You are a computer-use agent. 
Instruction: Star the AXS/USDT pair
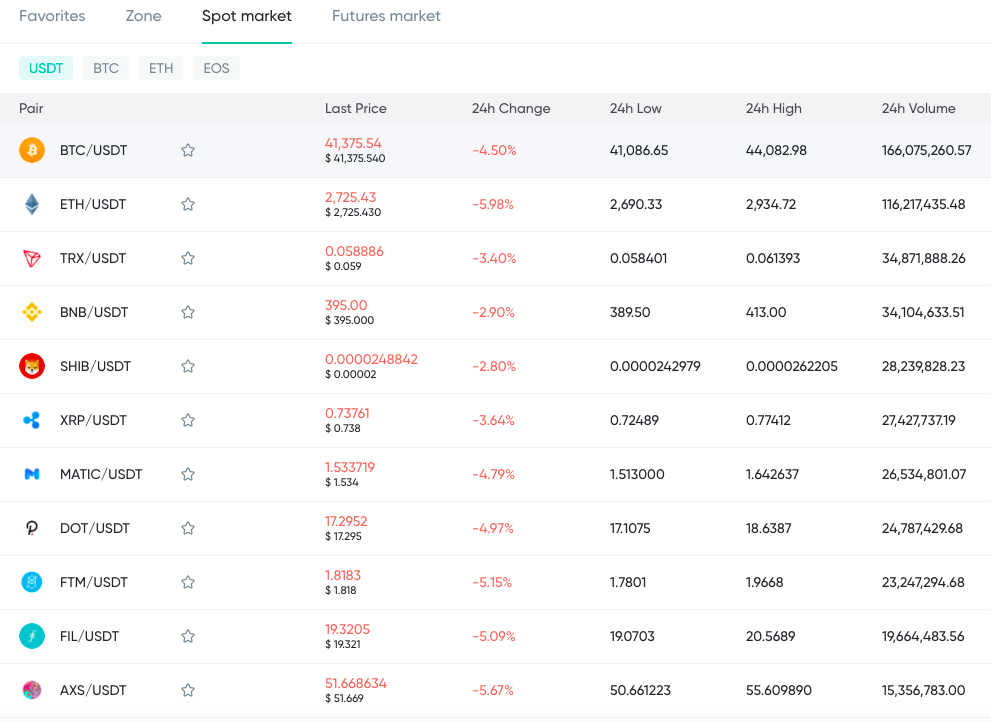click(188, 690)
